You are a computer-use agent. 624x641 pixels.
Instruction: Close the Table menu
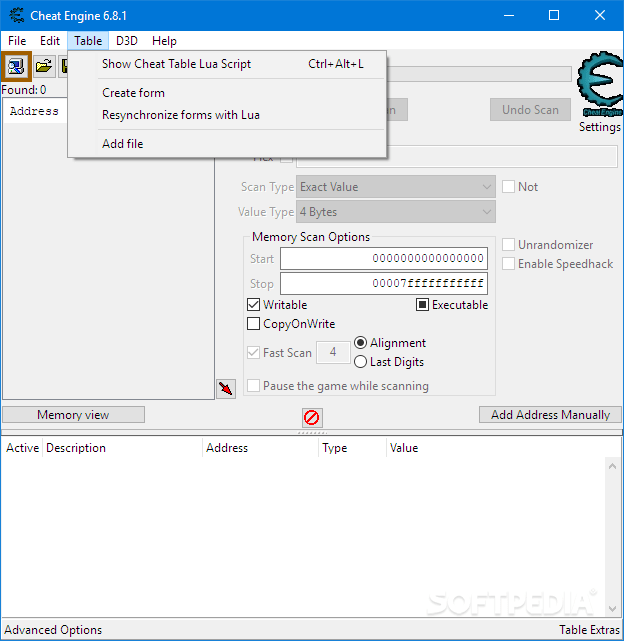[88, 41]
